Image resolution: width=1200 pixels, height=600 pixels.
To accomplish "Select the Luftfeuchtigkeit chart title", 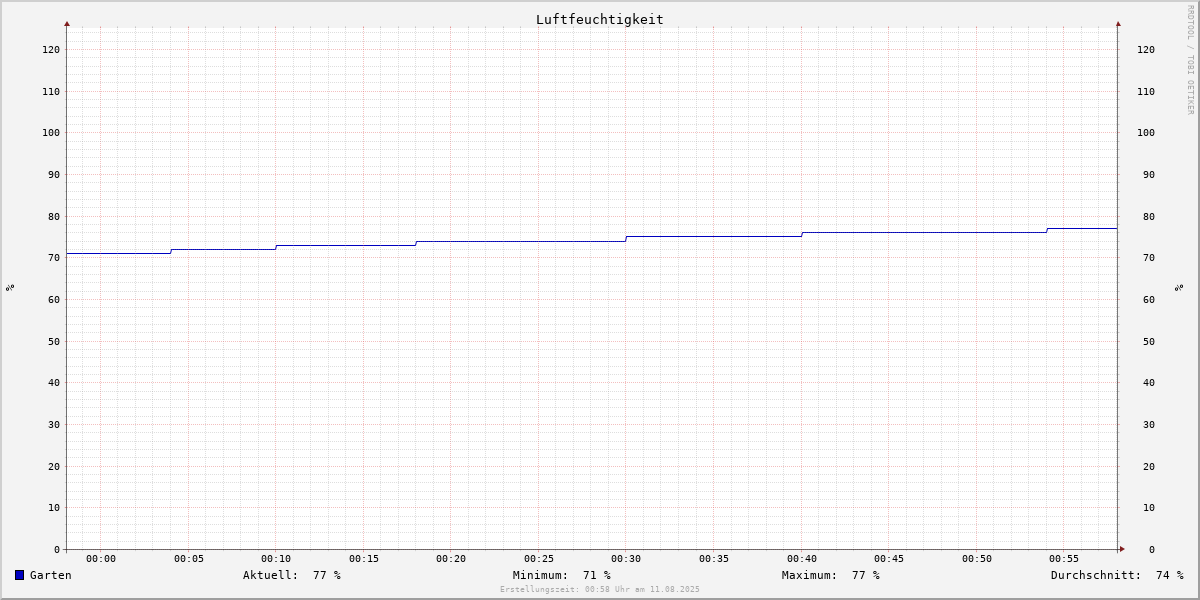I will pyautogui.click(x=600, y=19).
